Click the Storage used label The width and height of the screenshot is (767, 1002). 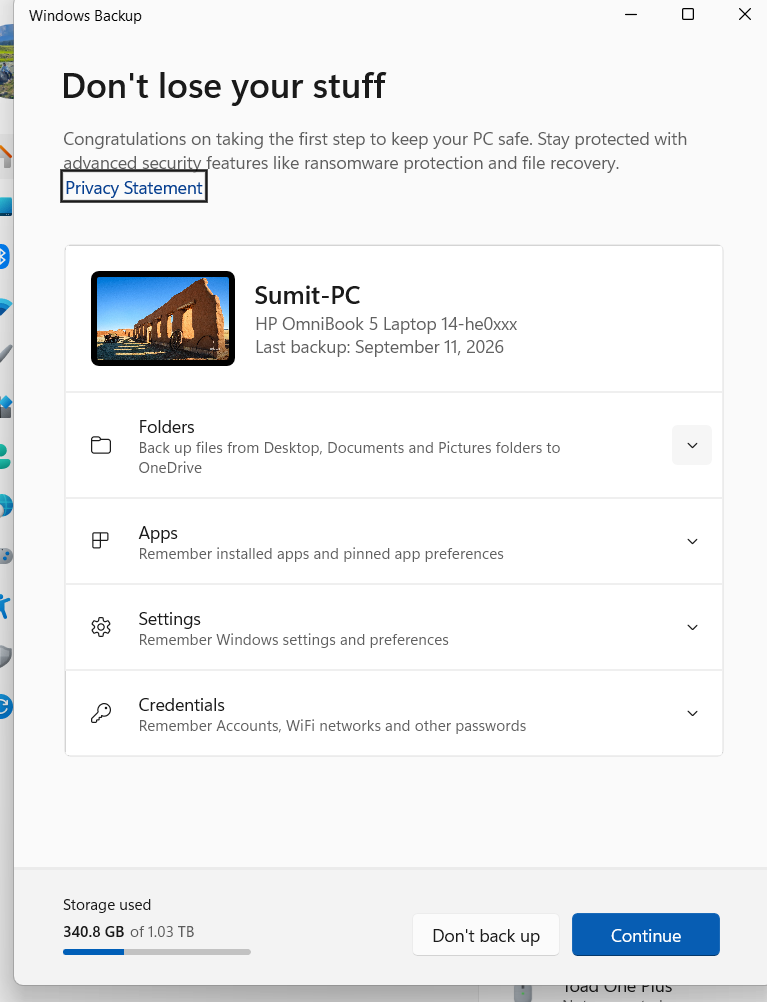[107, 905]
